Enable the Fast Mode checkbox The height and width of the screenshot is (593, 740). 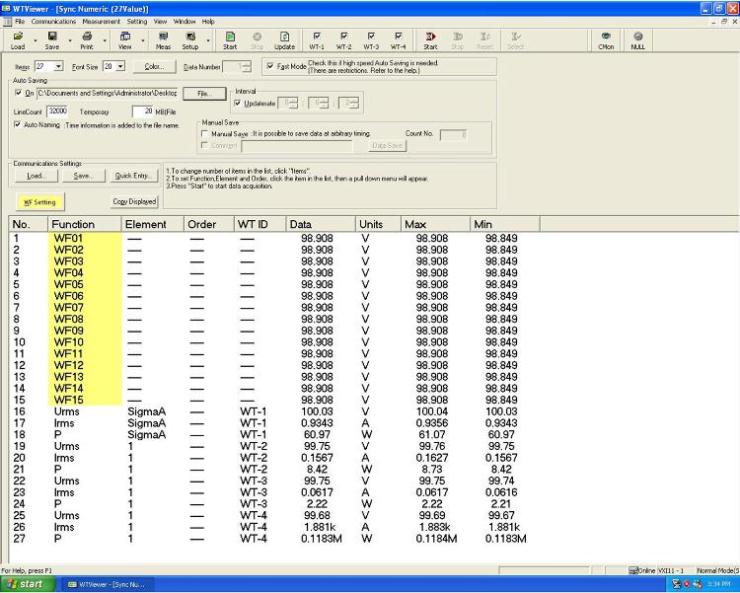pyautogui.click(x=269, y=67)
